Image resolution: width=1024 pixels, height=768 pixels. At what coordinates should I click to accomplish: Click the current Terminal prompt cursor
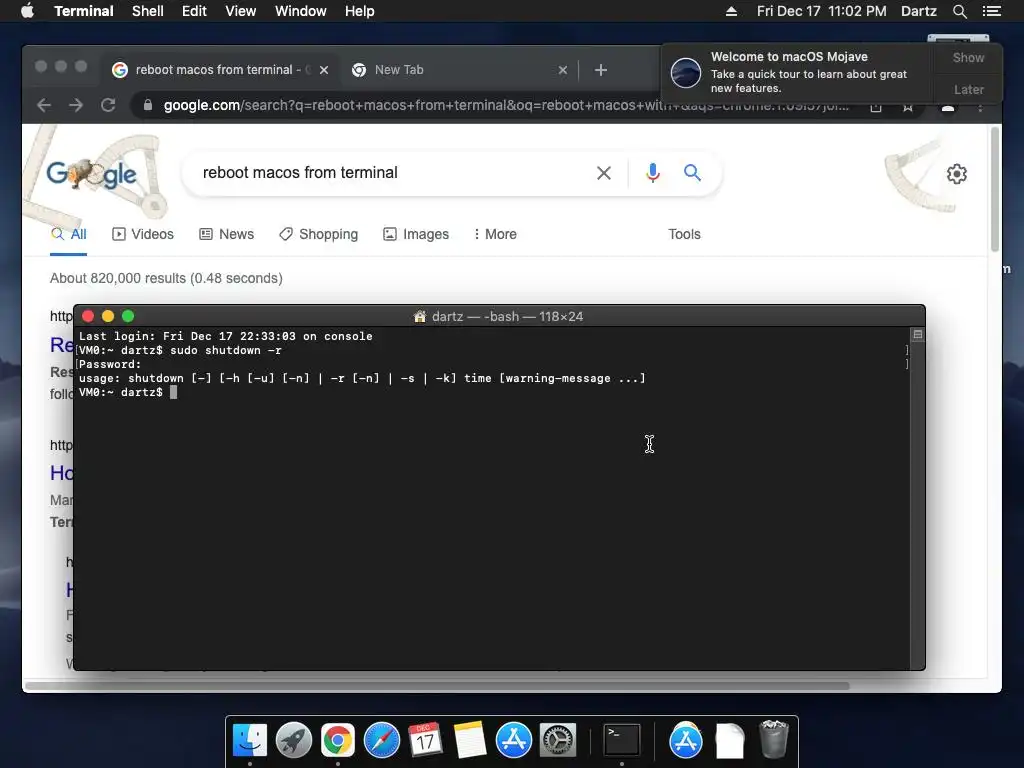173,392
